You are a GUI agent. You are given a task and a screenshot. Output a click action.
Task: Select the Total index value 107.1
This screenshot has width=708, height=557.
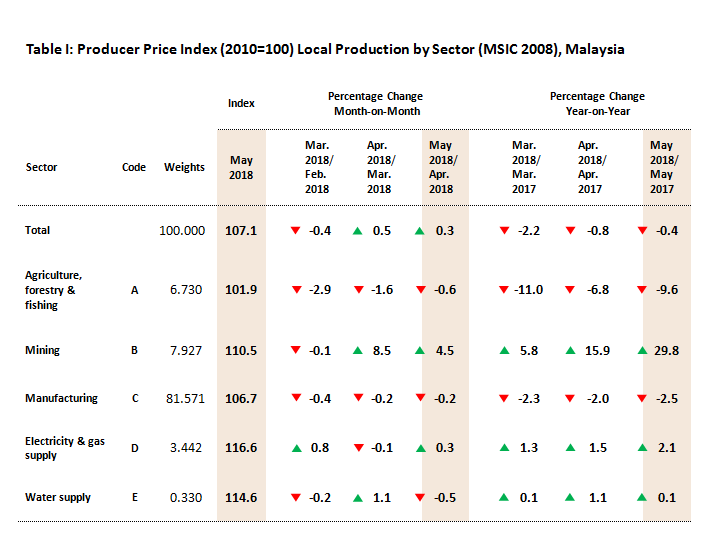coord(241,230)
